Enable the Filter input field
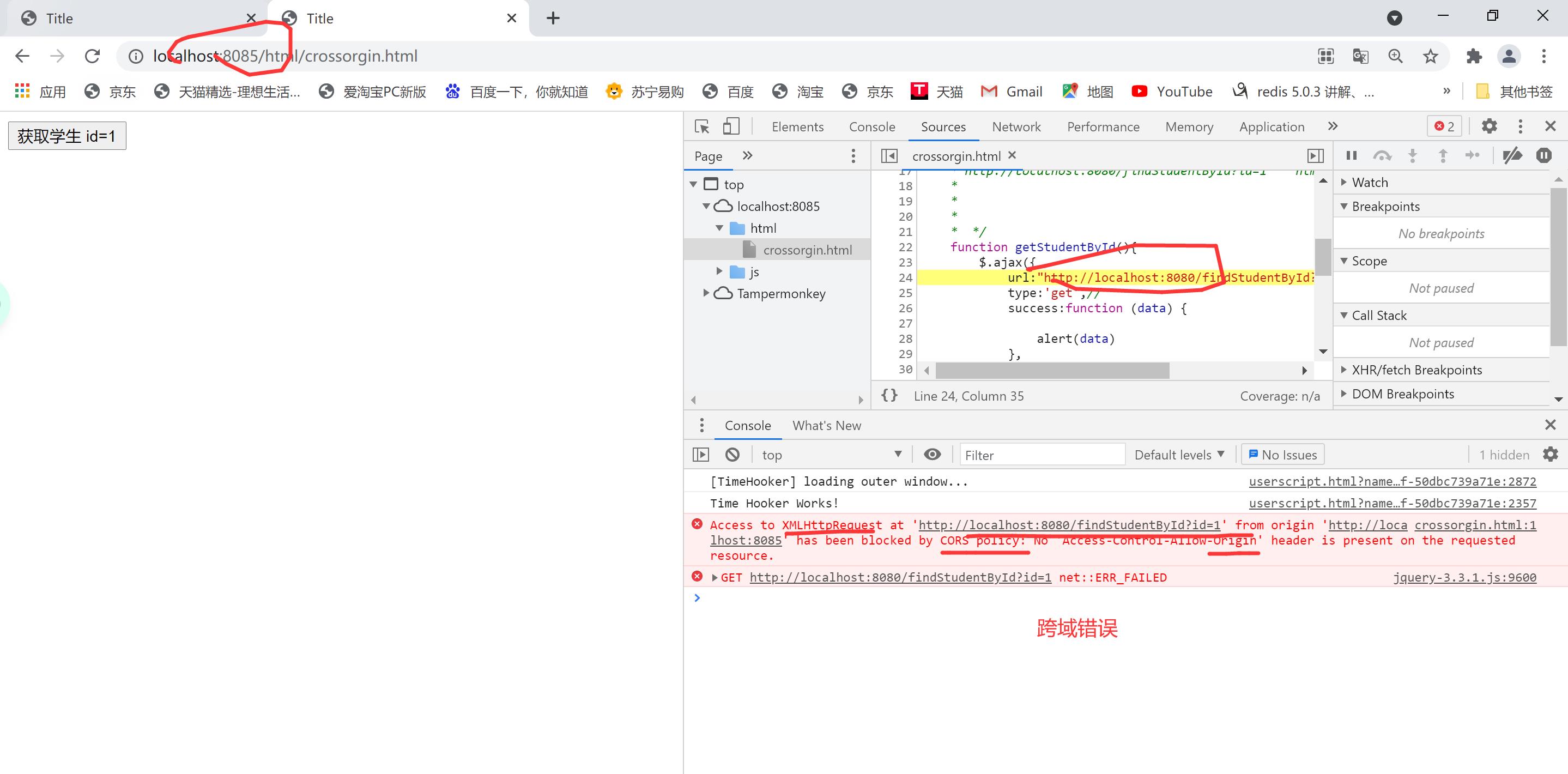1568x774 pixels. tap(1040, 456)
